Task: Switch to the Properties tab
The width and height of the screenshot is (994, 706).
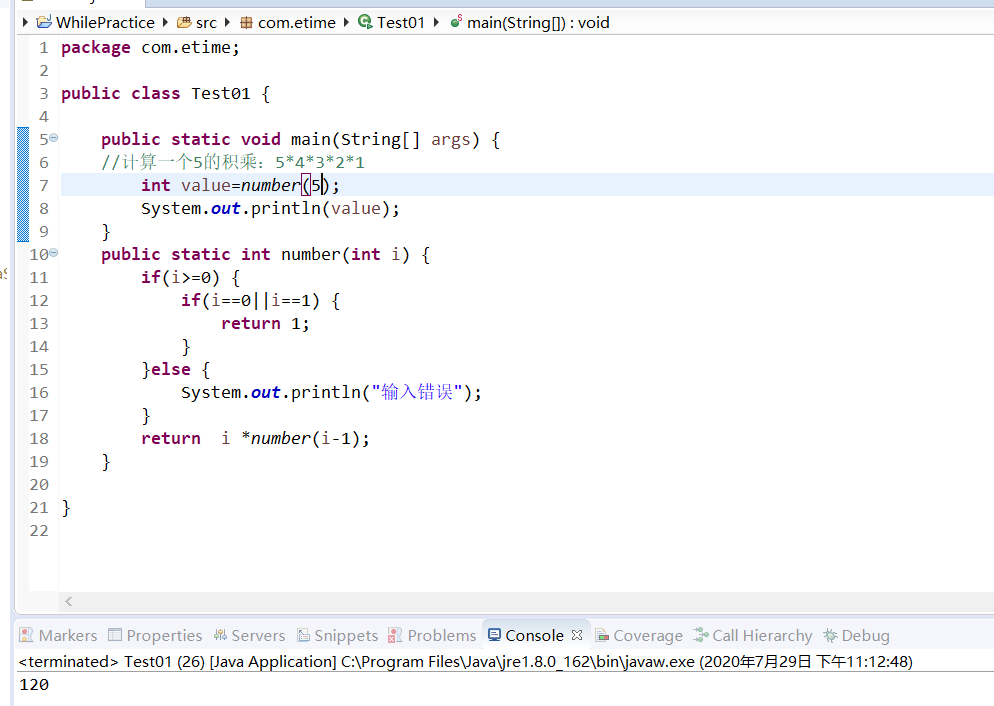Action: (155, 635)
